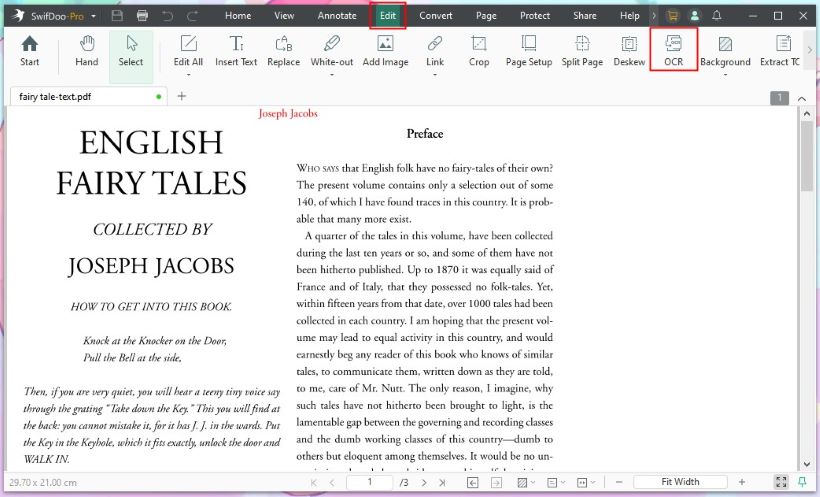The width and height of the screenshot is (820, 497).
Task: Go forward to next view
Action: [x=496, y=482]
